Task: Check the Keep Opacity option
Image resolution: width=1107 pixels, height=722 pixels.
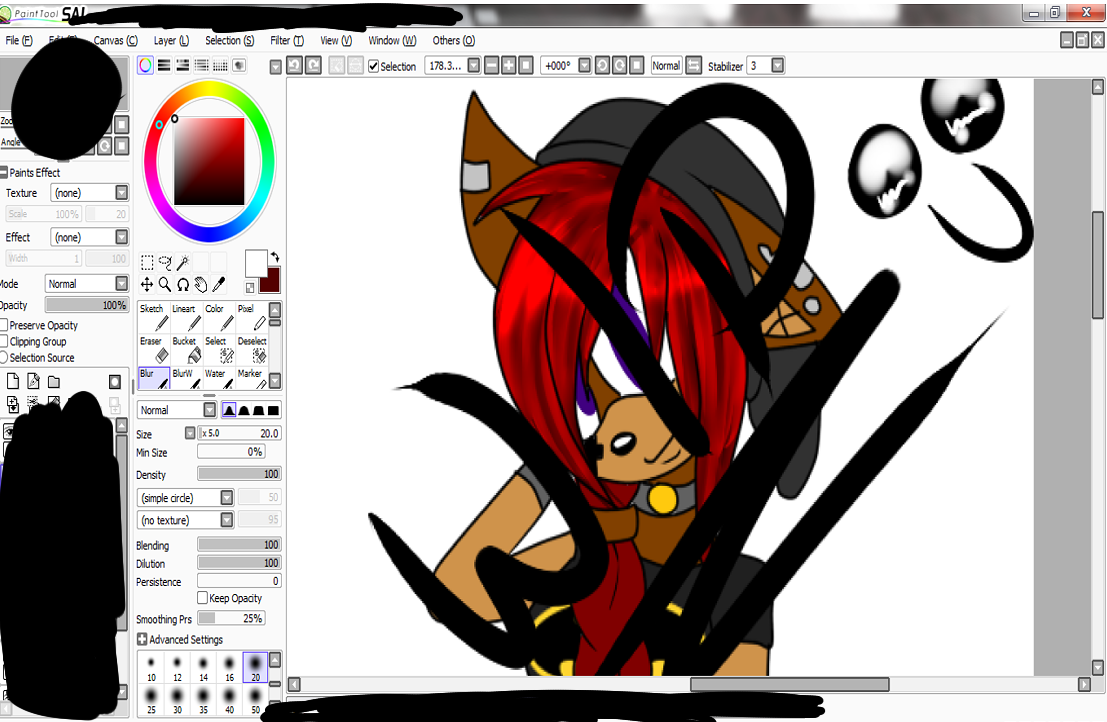Action: tap(203, 598)
